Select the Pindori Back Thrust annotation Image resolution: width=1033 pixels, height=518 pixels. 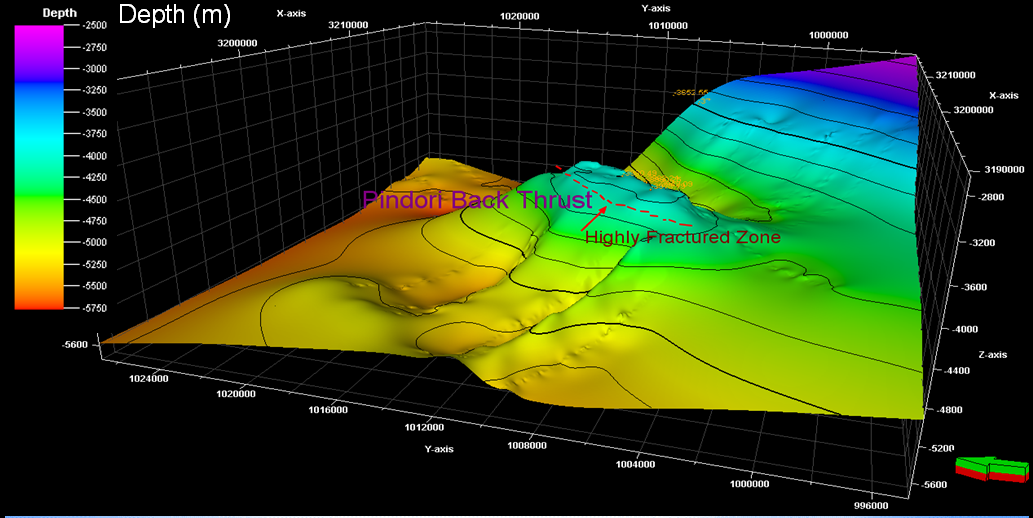click(463, 200)
